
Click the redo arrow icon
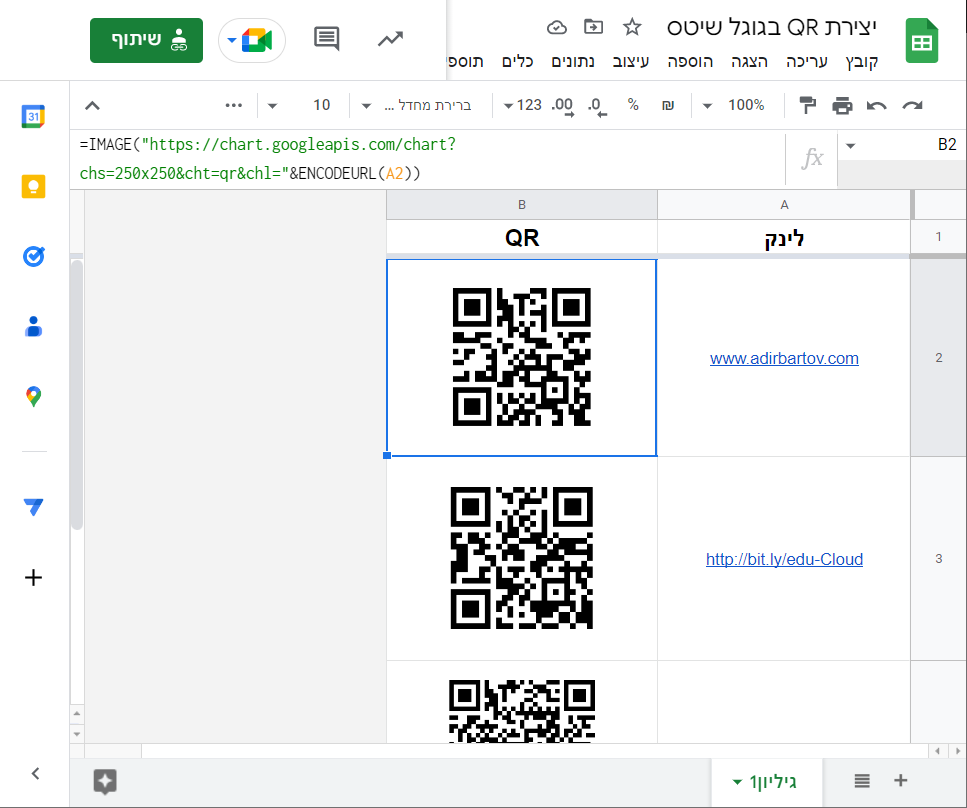[x=912, y=105]
